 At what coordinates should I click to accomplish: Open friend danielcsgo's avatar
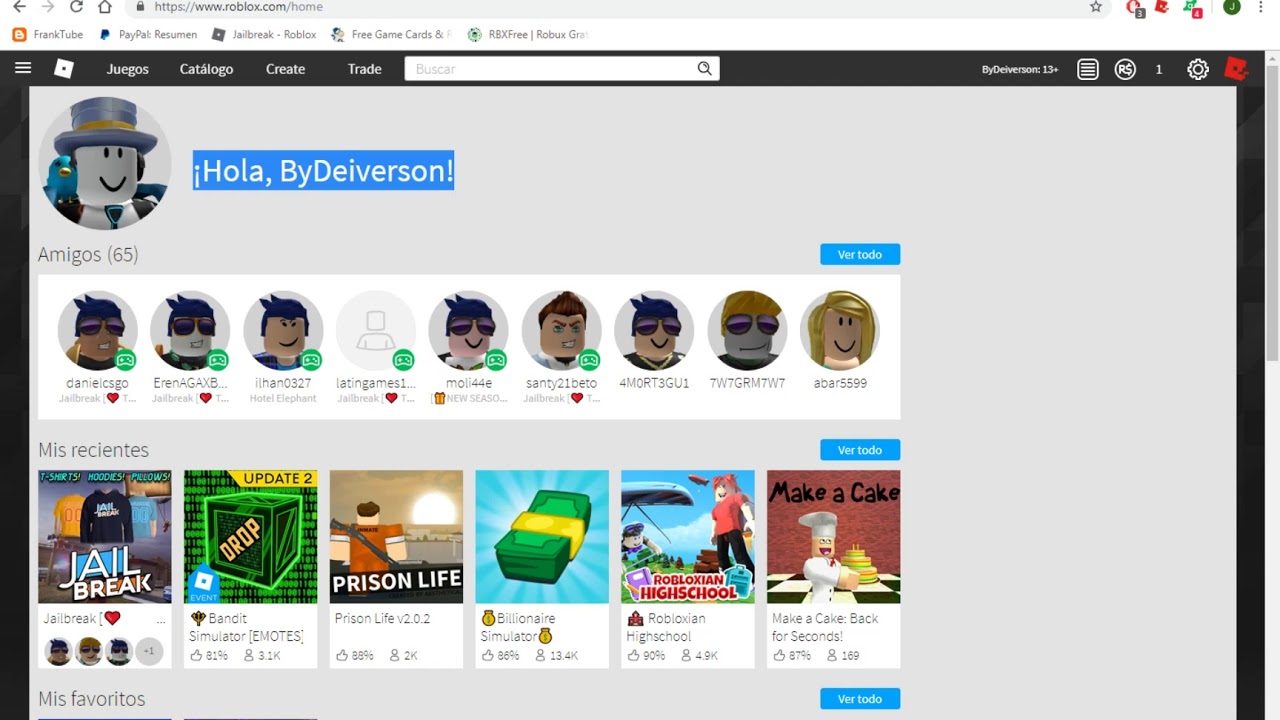[x=97, y=331]
